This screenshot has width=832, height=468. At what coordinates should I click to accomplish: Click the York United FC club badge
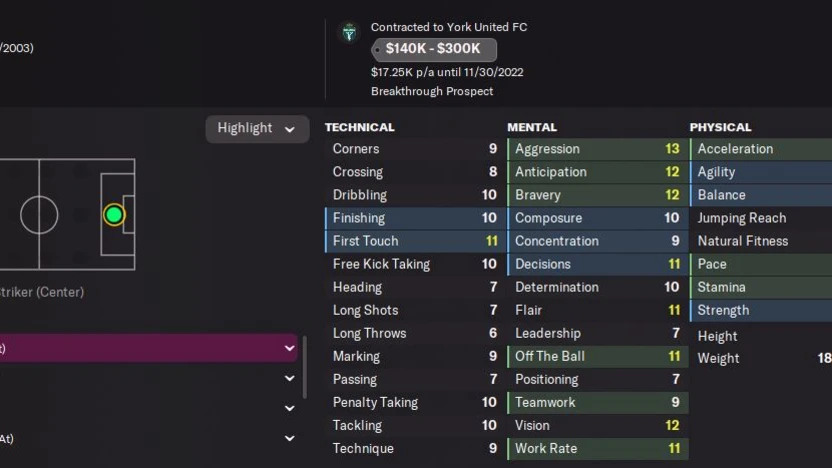(x=349, y=33)
